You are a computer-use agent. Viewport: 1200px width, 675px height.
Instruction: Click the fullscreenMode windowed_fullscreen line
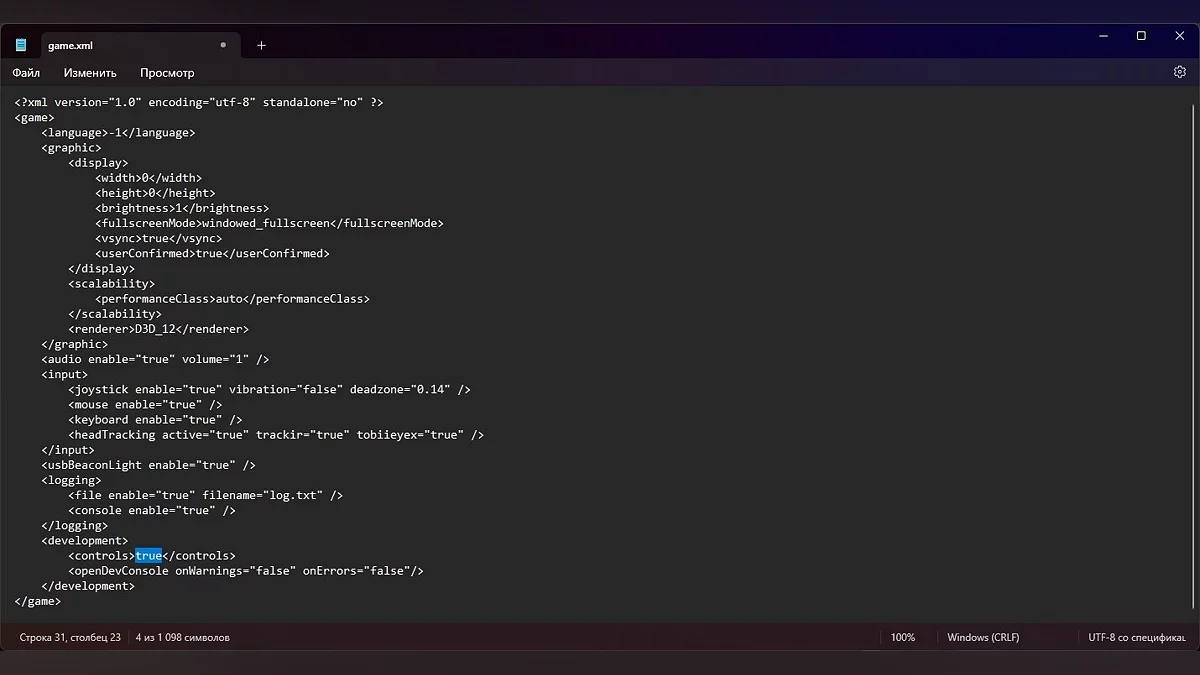pyautogui.click(x=269, y=223)
